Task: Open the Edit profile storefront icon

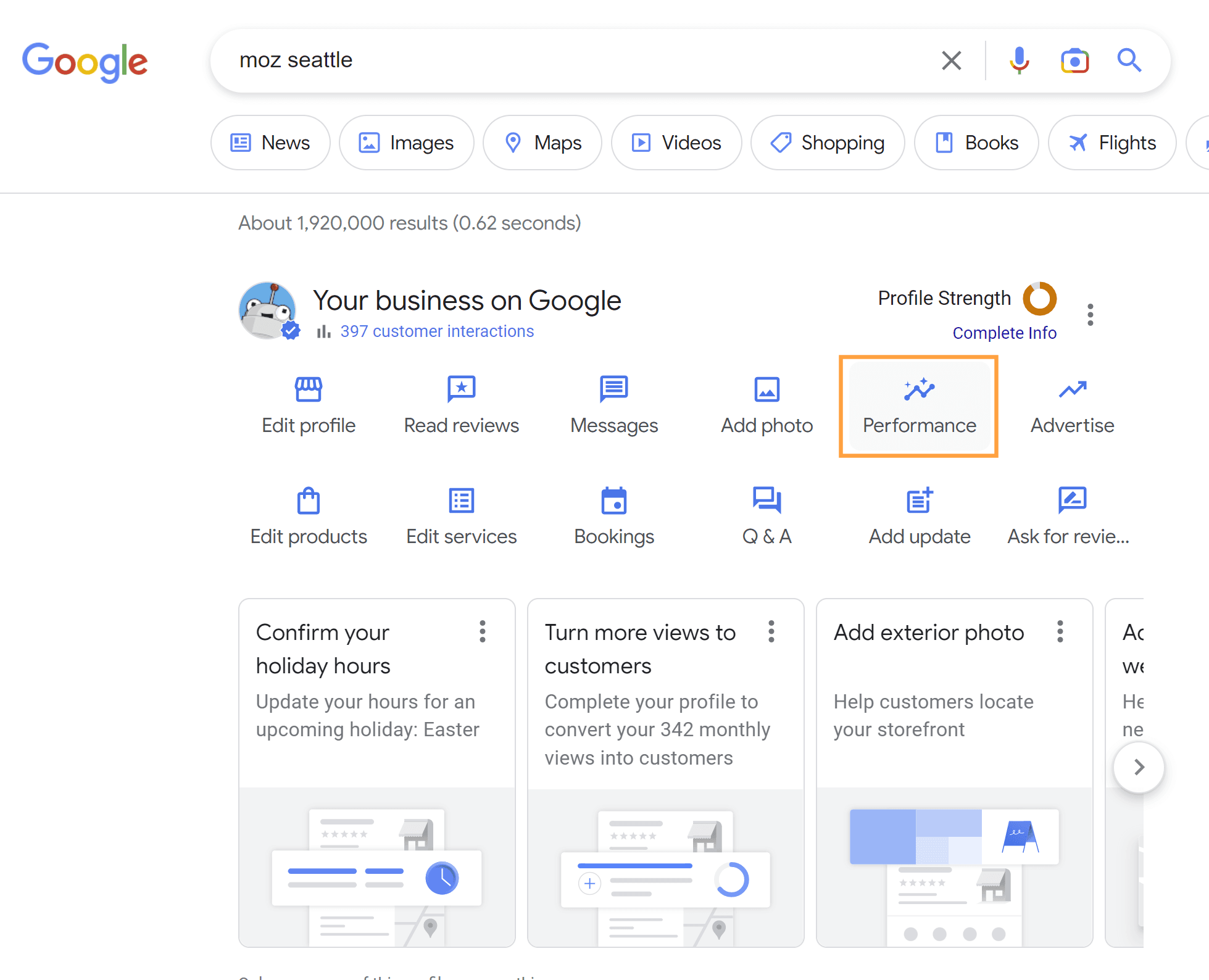Action: [x=308, y=389]
